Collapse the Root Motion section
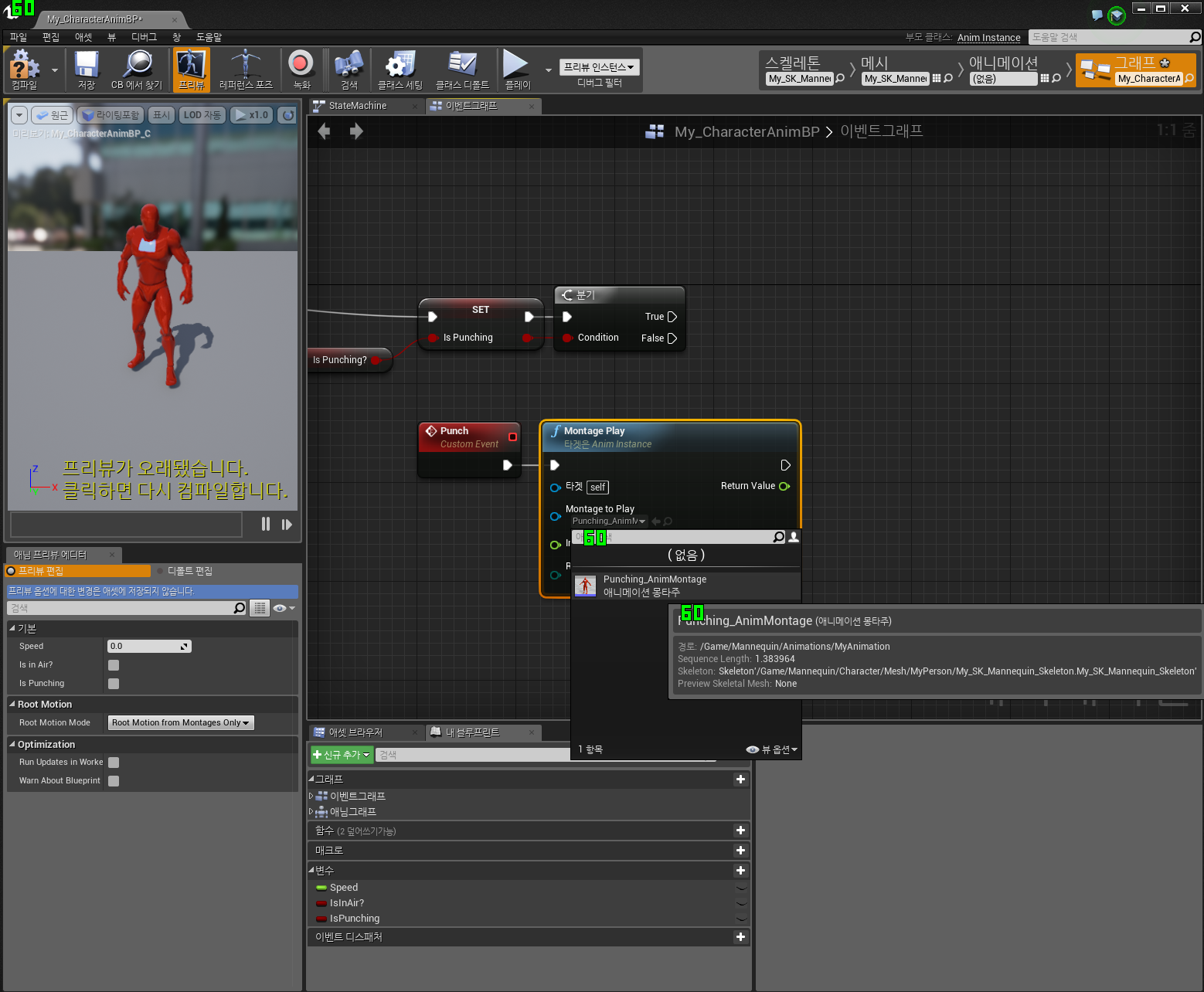This screenshot has height=992, width=1204. pos(12,704)
